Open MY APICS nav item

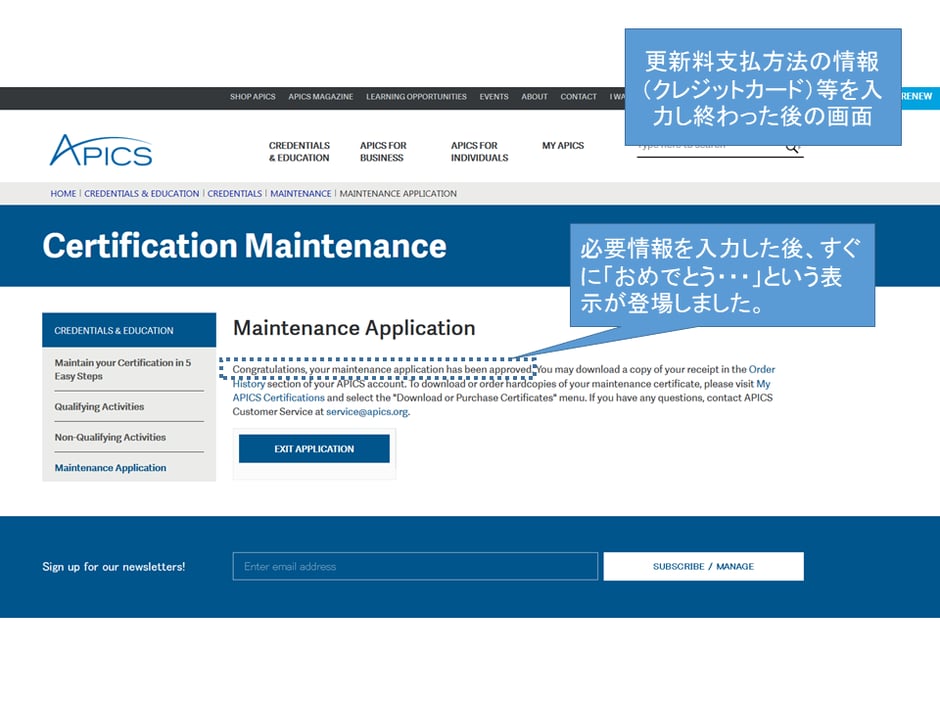pyautogui.click(x=563, y=146)
